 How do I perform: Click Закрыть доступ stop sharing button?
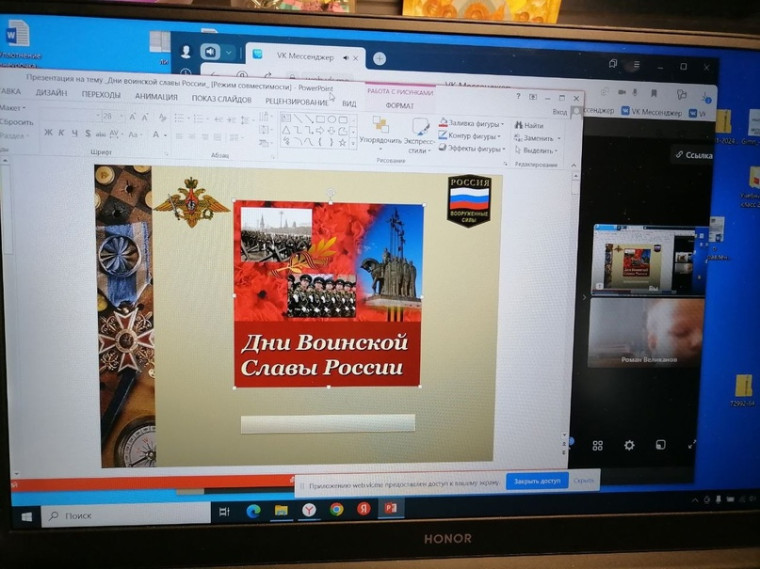click(x=537, y=481)
